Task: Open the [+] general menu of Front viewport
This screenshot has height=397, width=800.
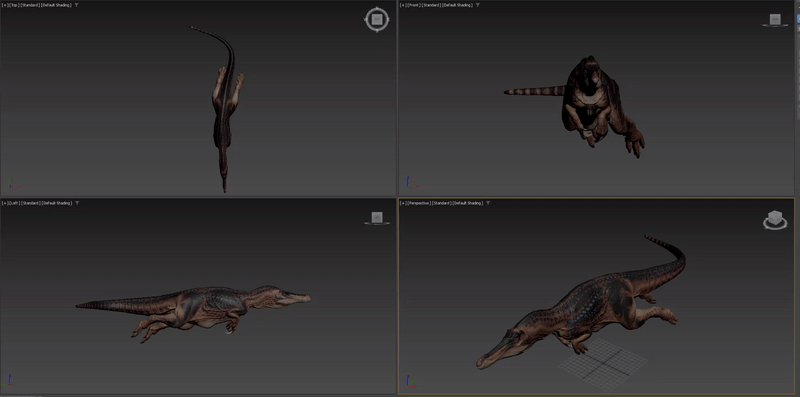Action: pyautogui.click(x=404, y=5)
